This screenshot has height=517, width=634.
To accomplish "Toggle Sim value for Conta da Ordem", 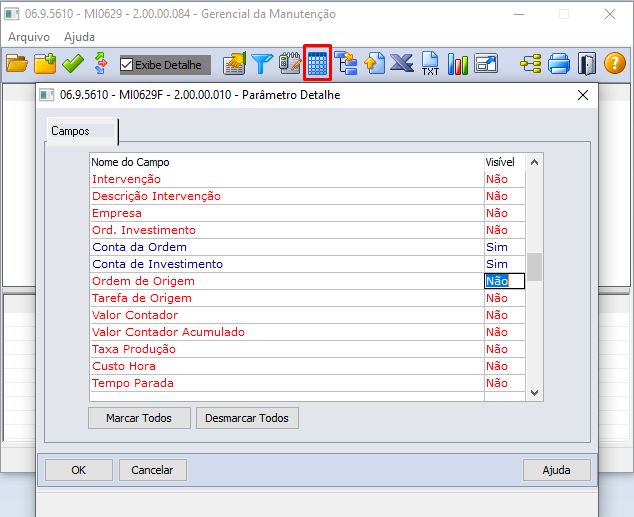I will coord(504,247).
